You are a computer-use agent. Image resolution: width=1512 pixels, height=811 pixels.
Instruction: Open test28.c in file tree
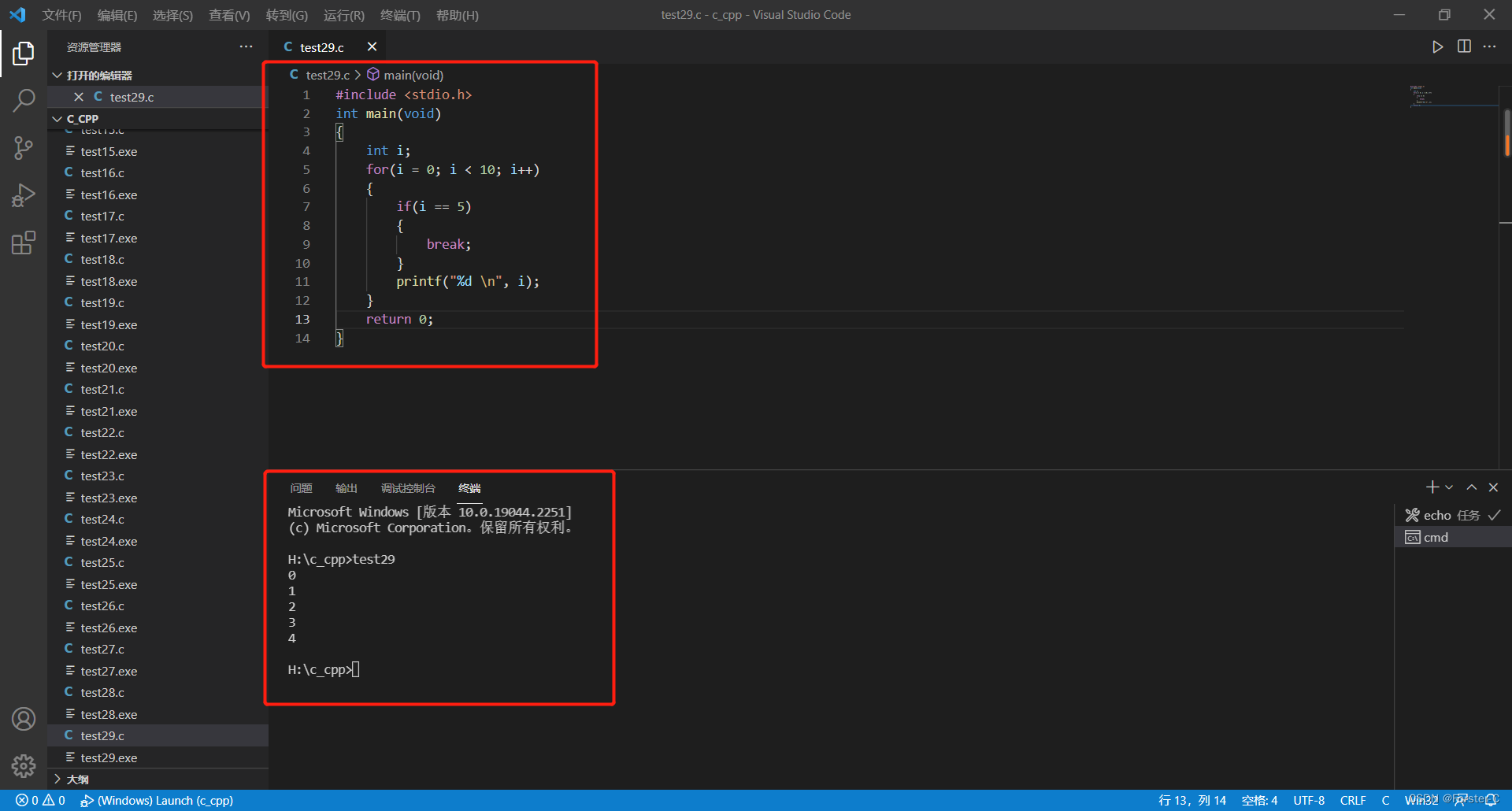click(157, 692)
